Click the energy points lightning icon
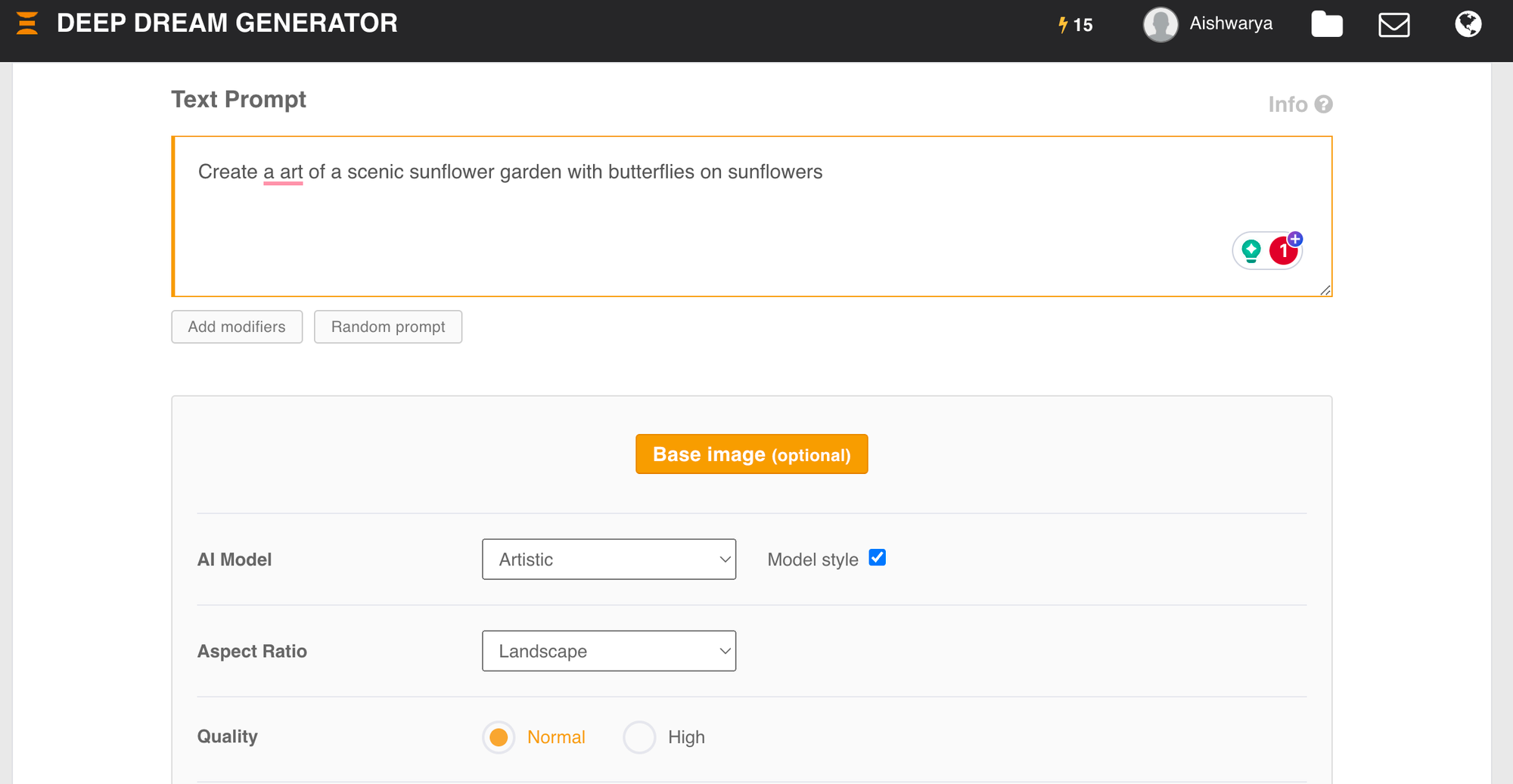The width and height of the screenshot is (1513, 784). 1063,25
